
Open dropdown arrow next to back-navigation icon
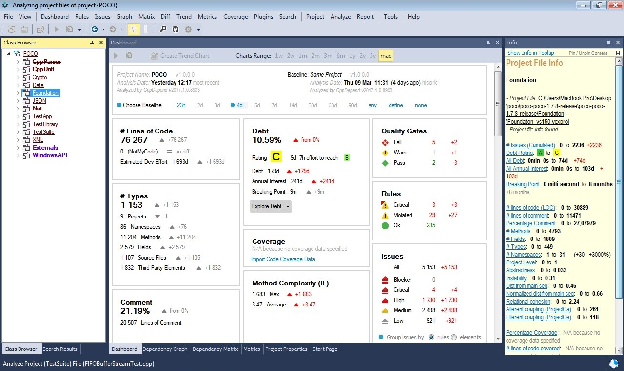tap(104, 29)
